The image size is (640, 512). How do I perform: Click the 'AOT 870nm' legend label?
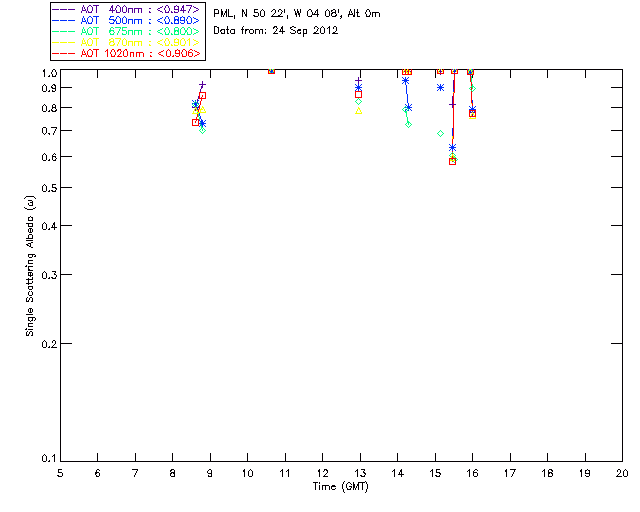coord(111,42)
